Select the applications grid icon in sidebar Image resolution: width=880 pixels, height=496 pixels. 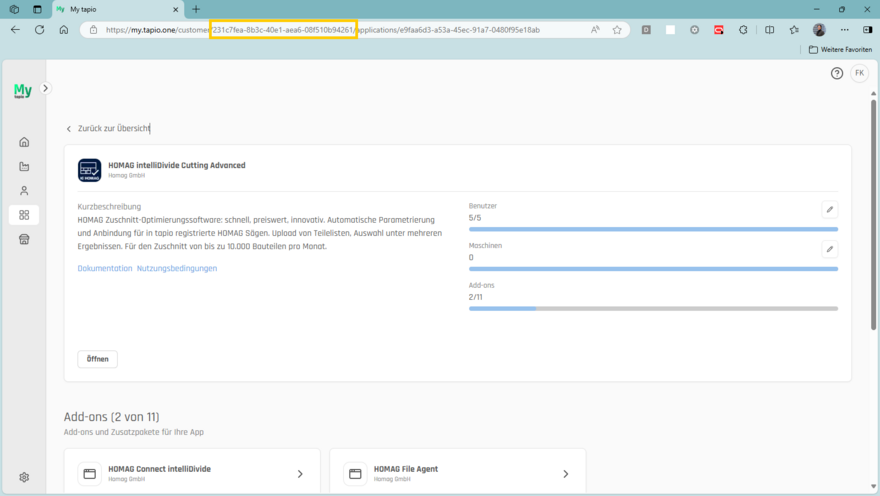coord(24,215)
